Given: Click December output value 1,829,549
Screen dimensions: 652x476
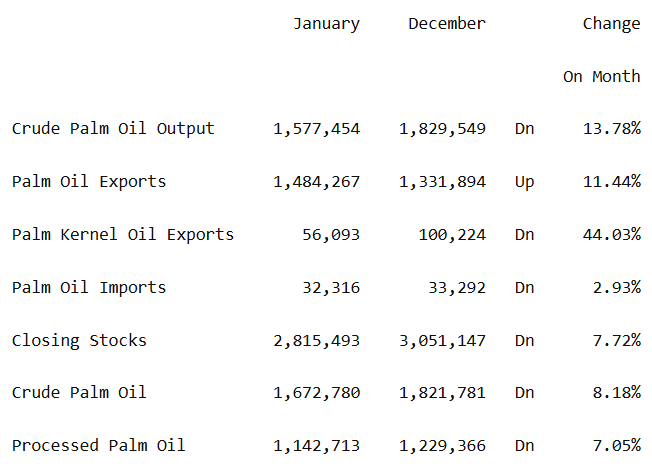Looking at the screenshot, I should tap(442, 129).
